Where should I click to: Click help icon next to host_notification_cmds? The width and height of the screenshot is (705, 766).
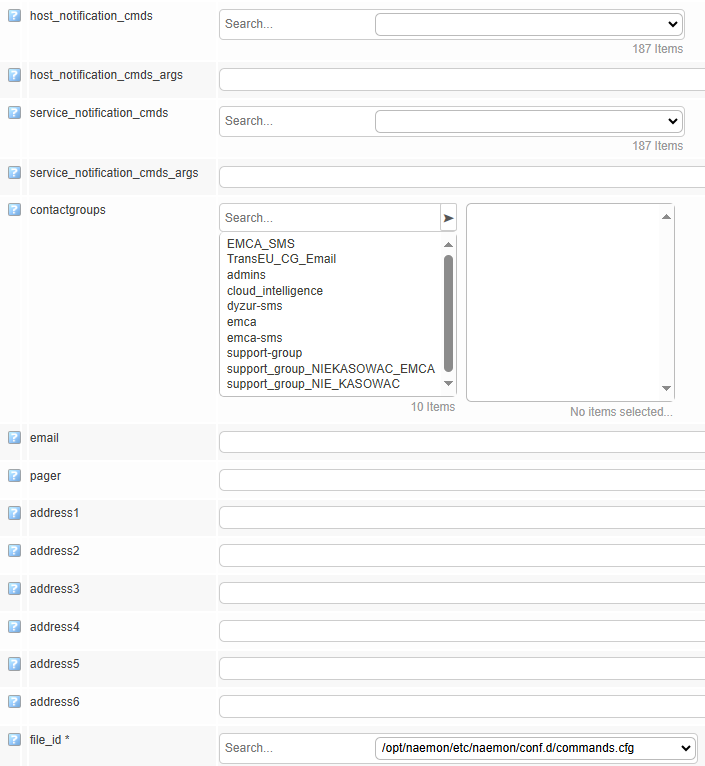[14, 17]
